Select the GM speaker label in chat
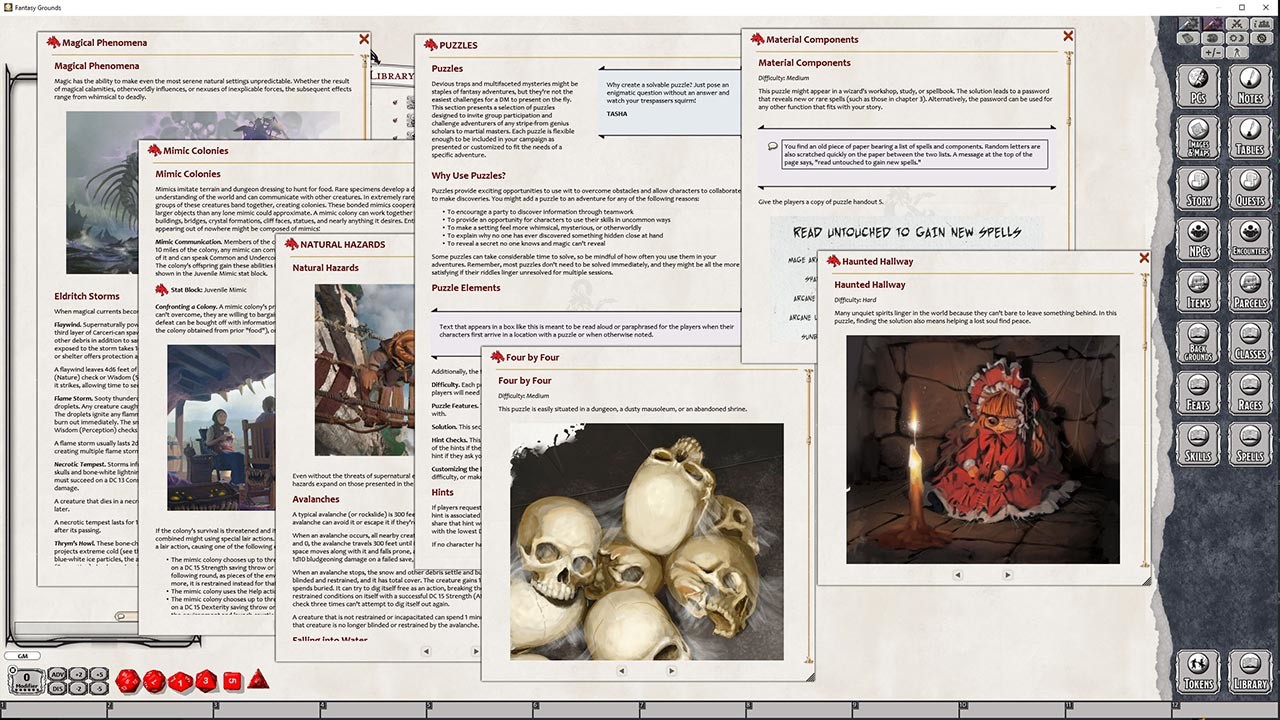This screenshot has height=720, width=1280. tap(22, 655)
